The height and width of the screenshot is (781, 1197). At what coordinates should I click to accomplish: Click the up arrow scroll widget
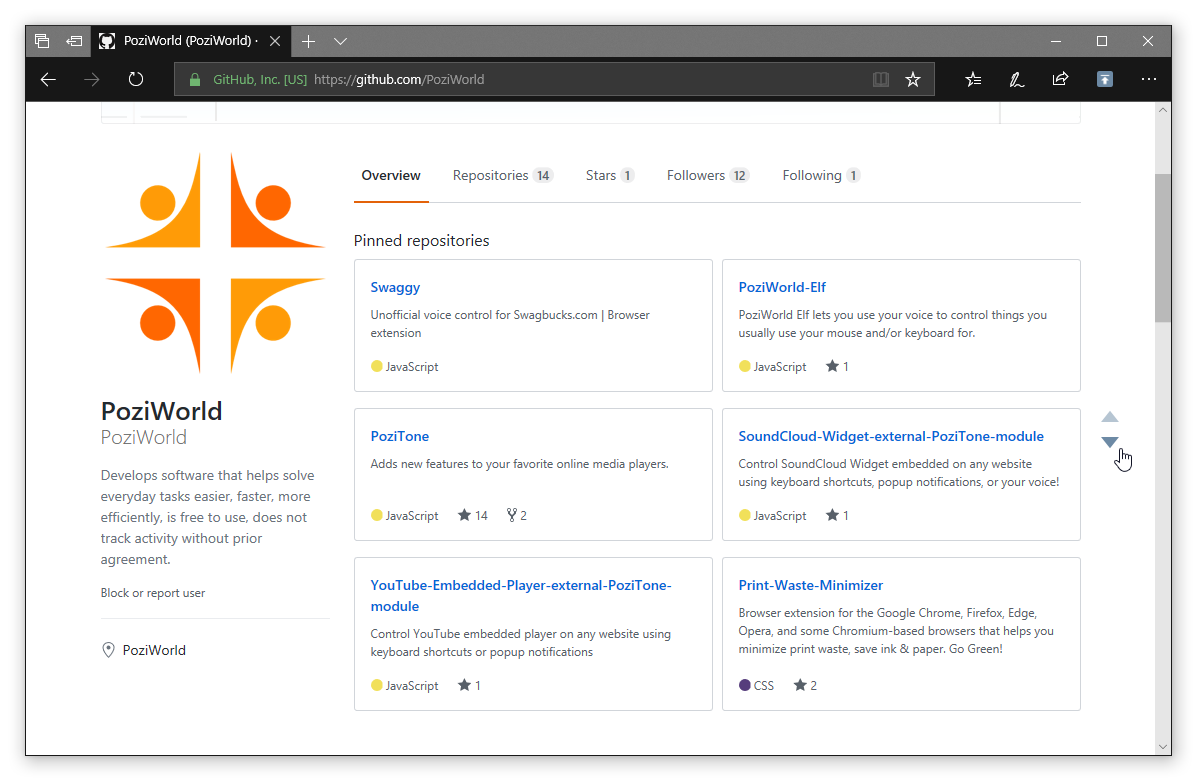[1110, 417]
